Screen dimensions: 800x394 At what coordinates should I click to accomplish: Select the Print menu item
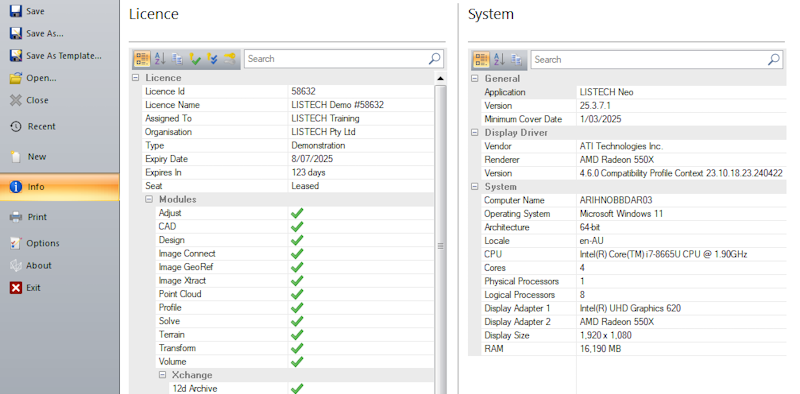click(x=60, y=217)
